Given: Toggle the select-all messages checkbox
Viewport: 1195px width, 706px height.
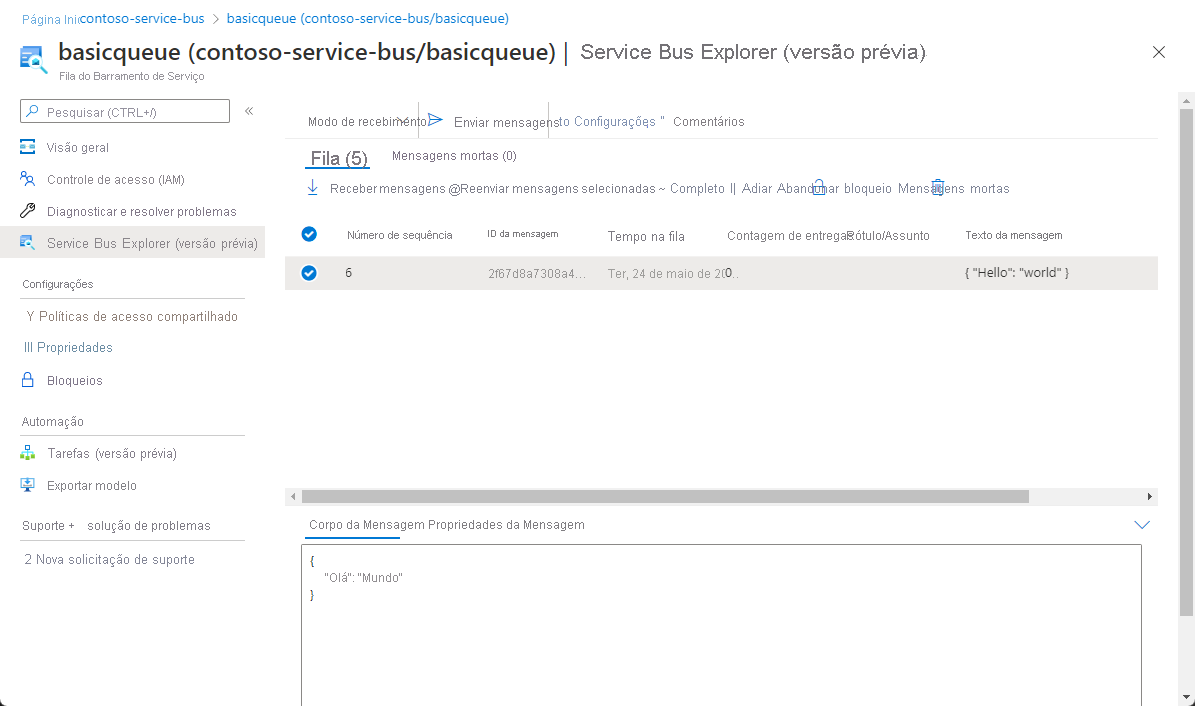Looking at the screenshot, I should click(x=309, y=234).
